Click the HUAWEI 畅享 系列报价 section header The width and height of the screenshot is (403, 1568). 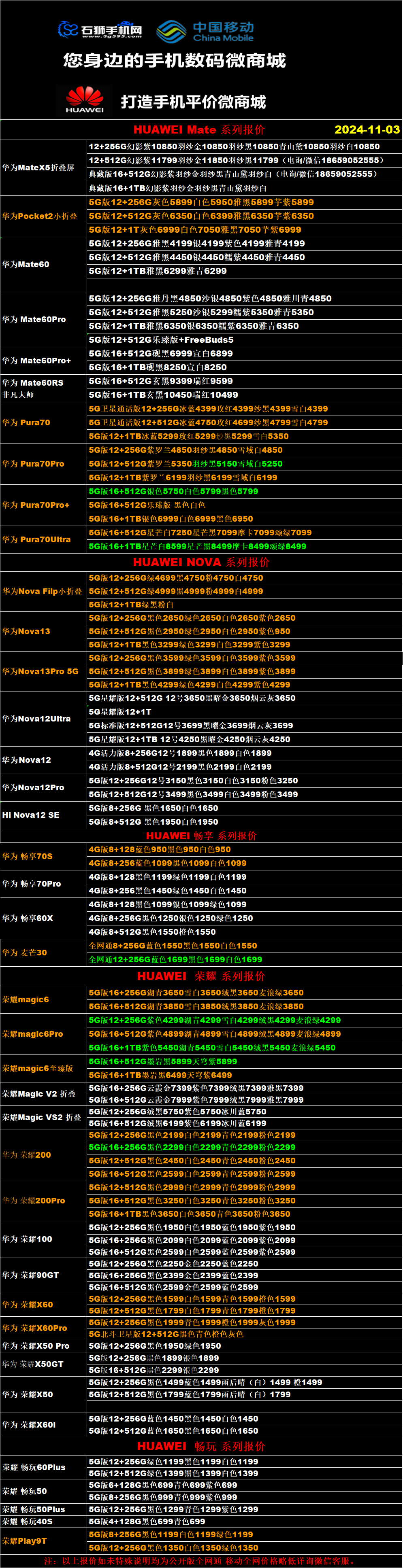(201, 836)
